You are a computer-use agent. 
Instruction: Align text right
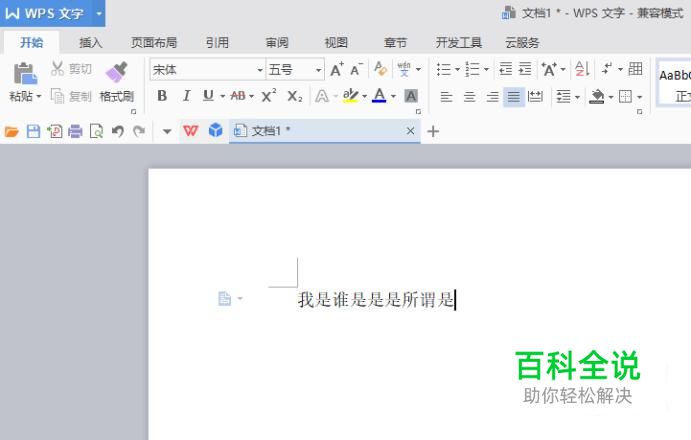tap(492, 96)
